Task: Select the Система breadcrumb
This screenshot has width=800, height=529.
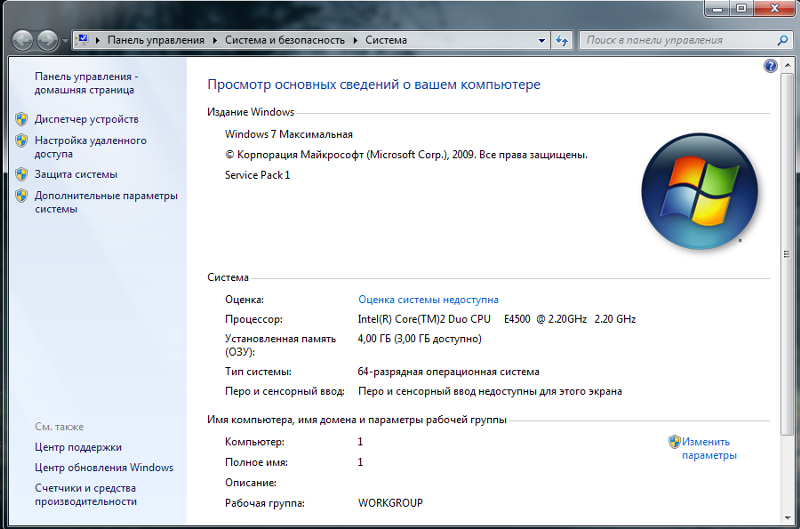Action: [x=386, y=40]
